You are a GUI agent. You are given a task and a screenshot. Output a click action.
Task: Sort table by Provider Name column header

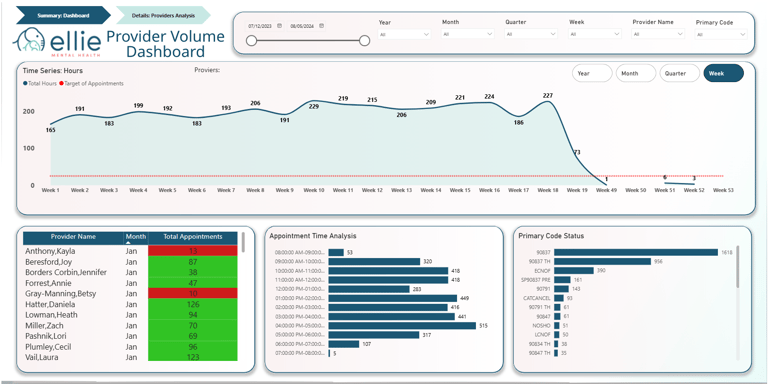click(x=73, y=237)
